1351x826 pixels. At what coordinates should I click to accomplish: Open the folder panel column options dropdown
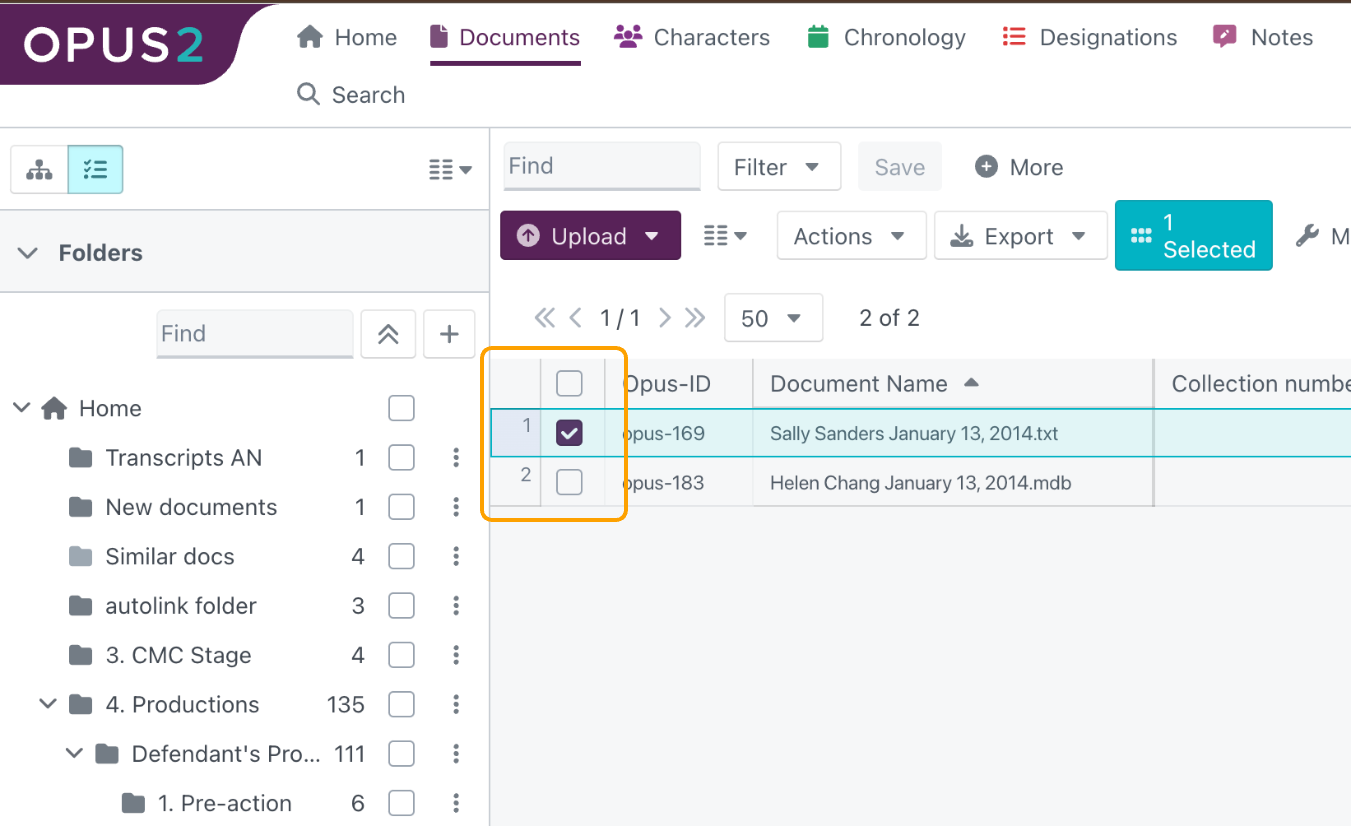[450, 170]
